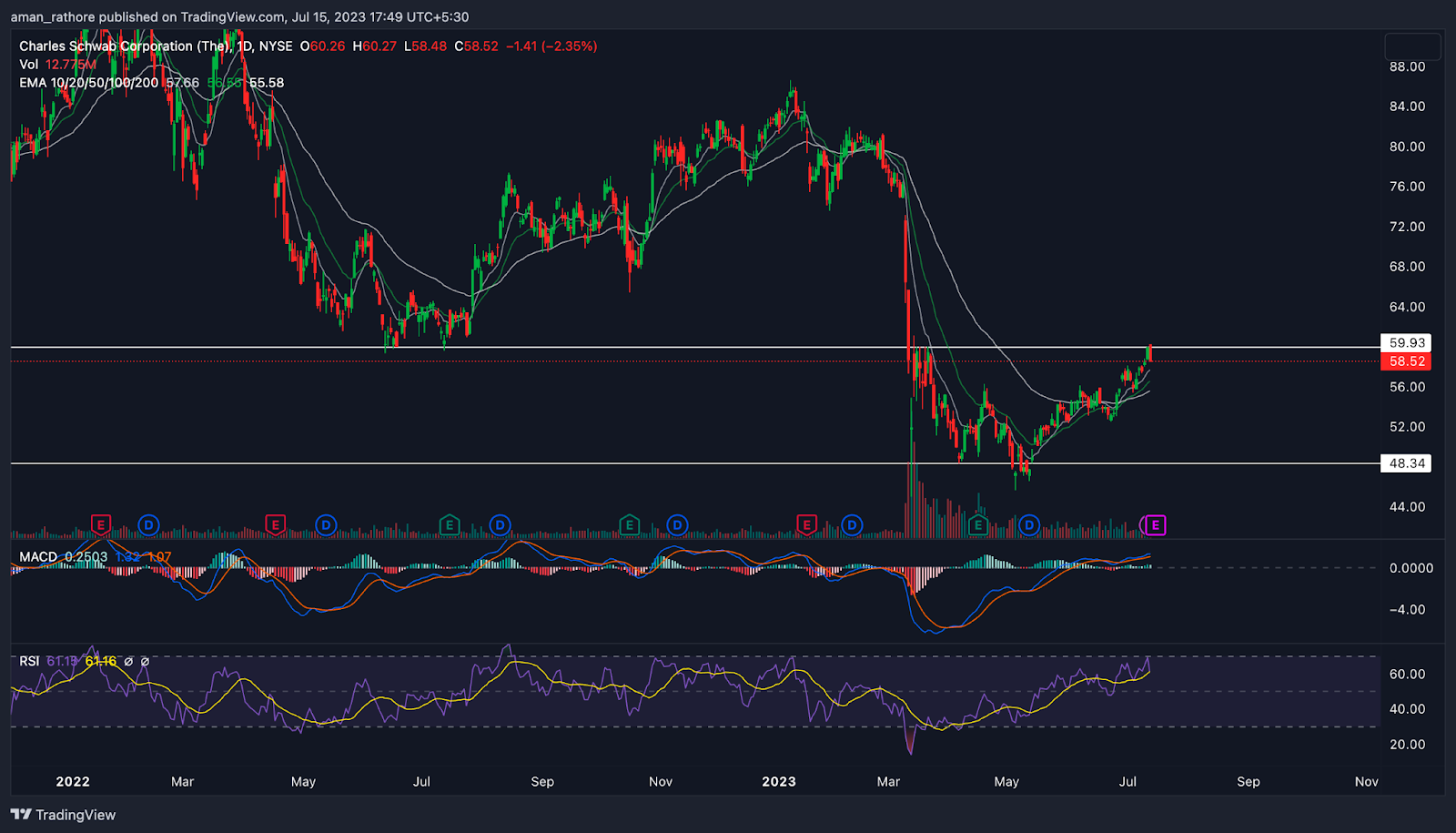Image resolution: width=1456 pixels, height=833 pixels.
Task: Click the dividend marker for February 2022
Action: pyautogui.click(x=148, y=524)
